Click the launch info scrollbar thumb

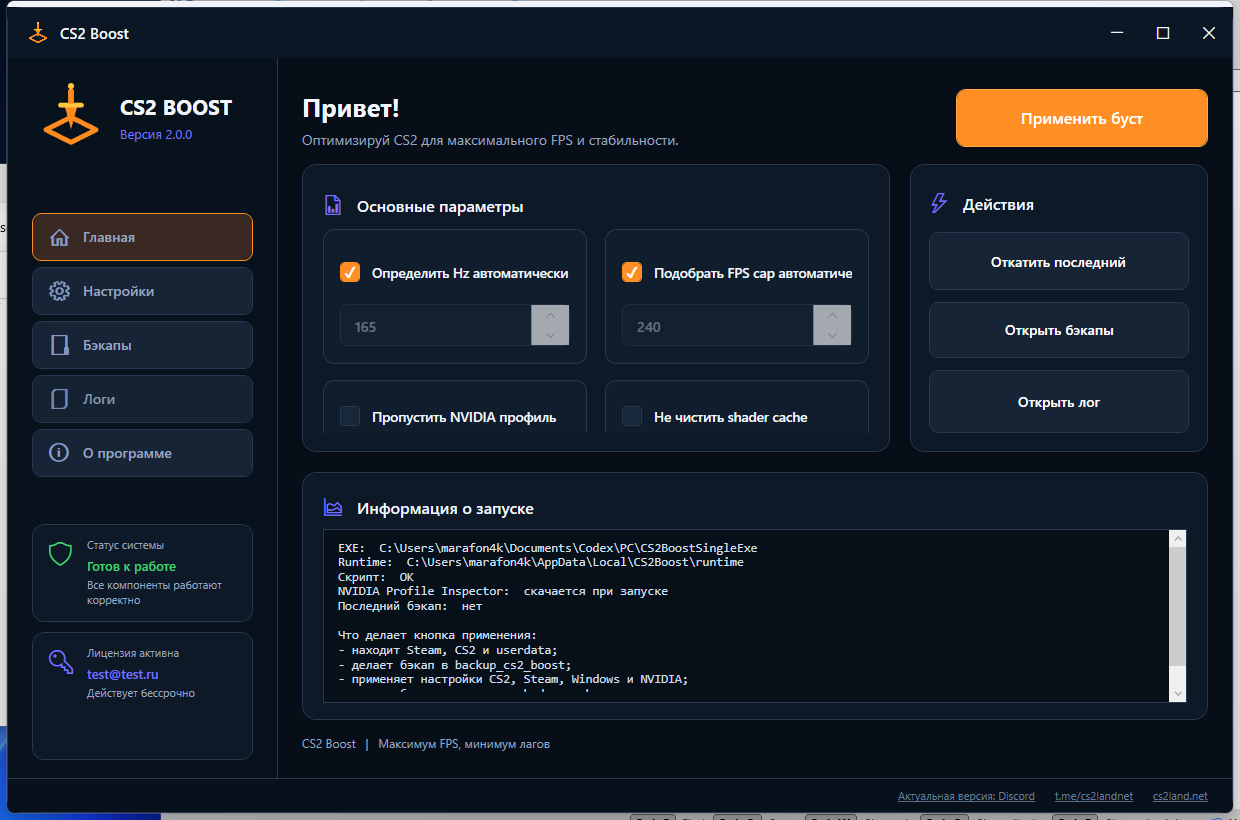pos(1177,607)
